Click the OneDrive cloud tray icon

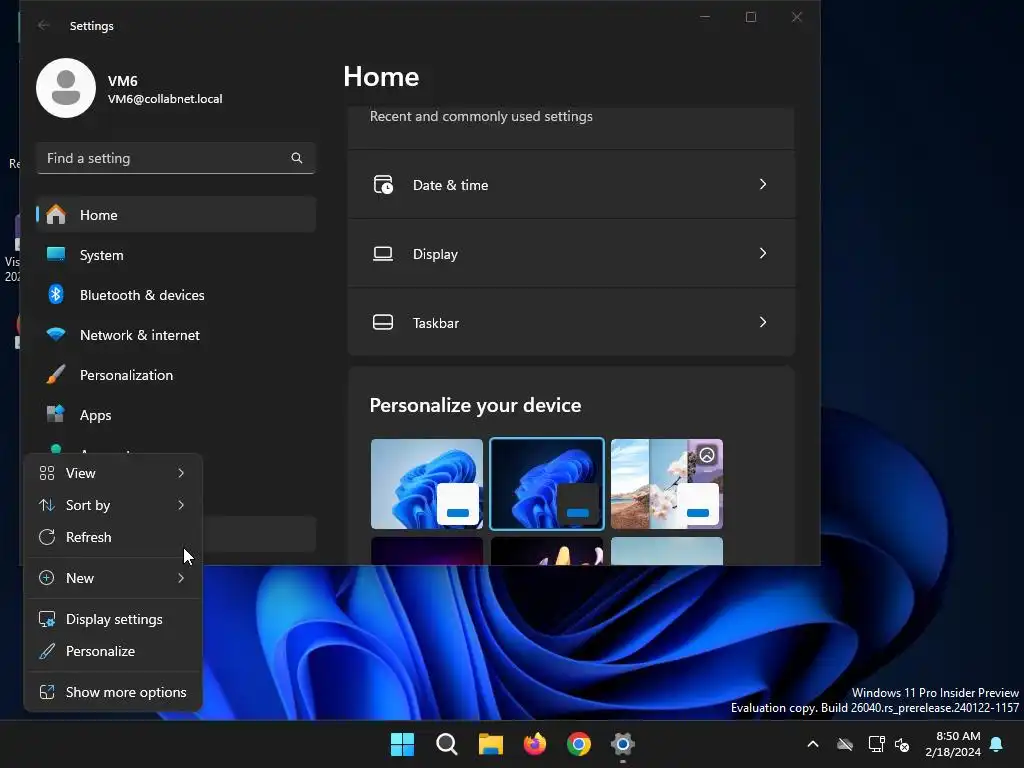point(845,744)
